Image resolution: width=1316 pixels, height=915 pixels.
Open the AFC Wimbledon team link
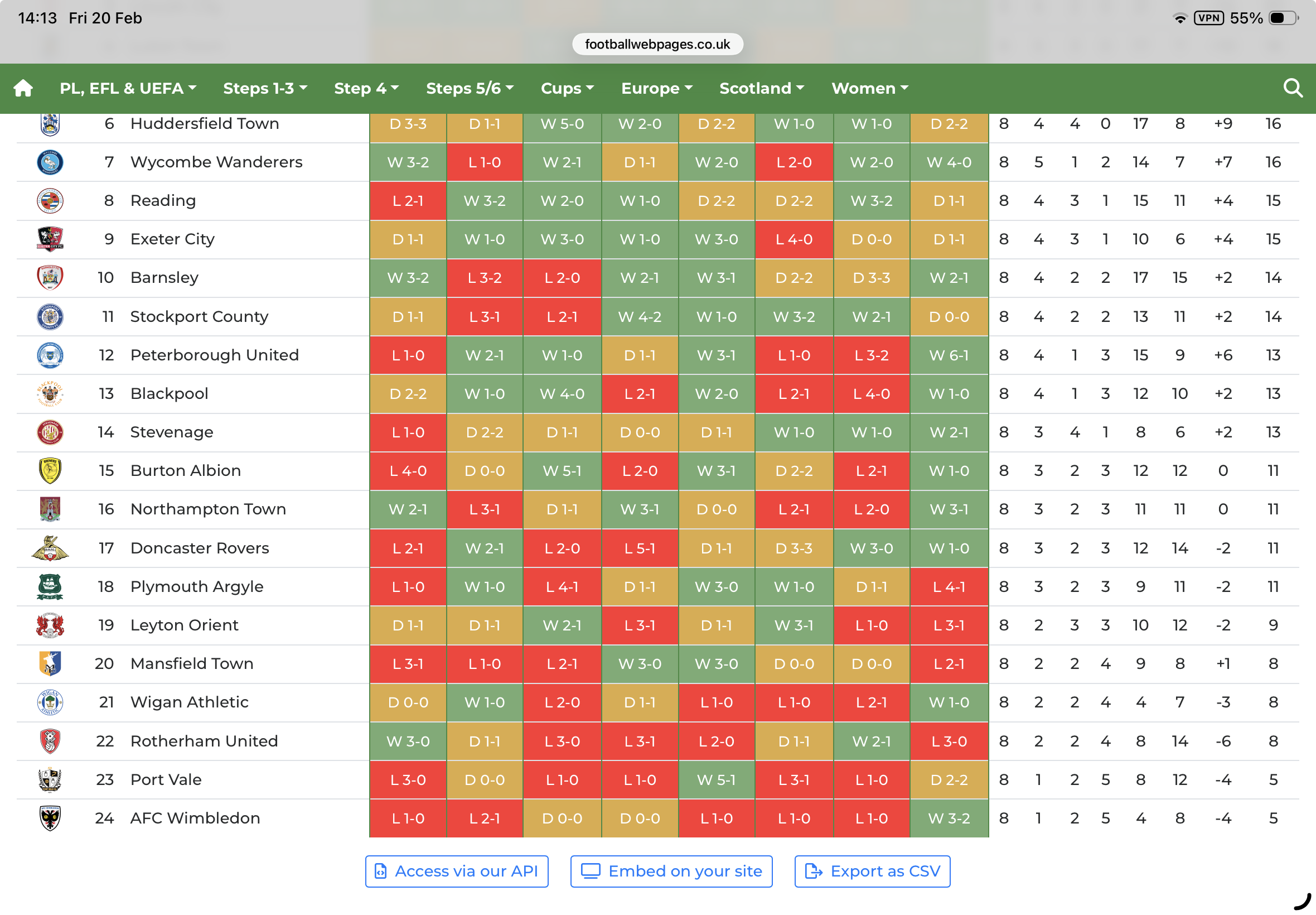point(195,818)
